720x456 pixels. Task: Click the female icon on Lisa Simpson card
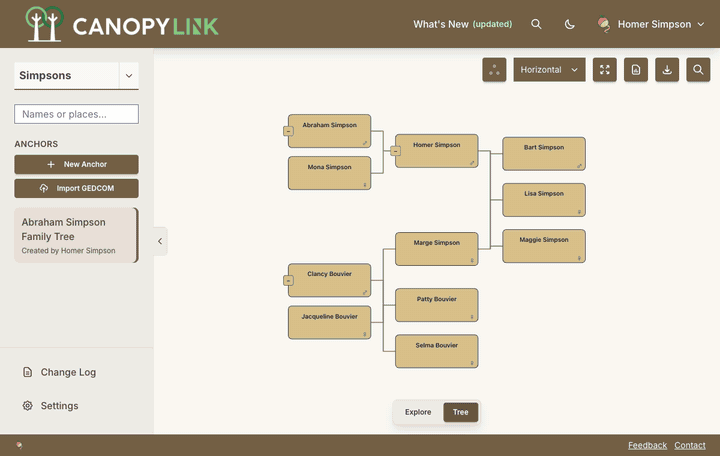click(579, 212)
